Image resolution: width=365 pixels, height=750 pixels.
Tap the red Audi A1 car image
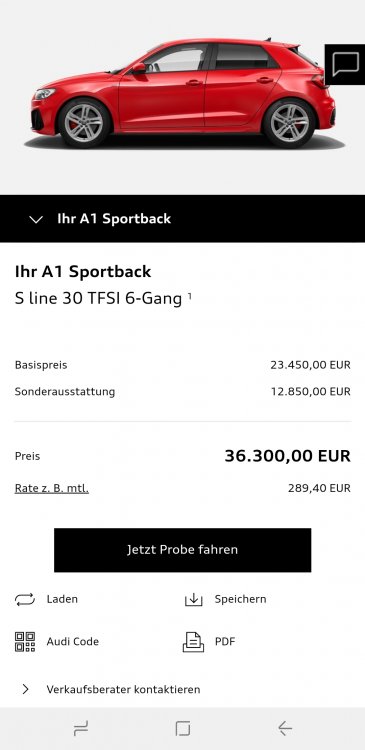tap(183, 93)
